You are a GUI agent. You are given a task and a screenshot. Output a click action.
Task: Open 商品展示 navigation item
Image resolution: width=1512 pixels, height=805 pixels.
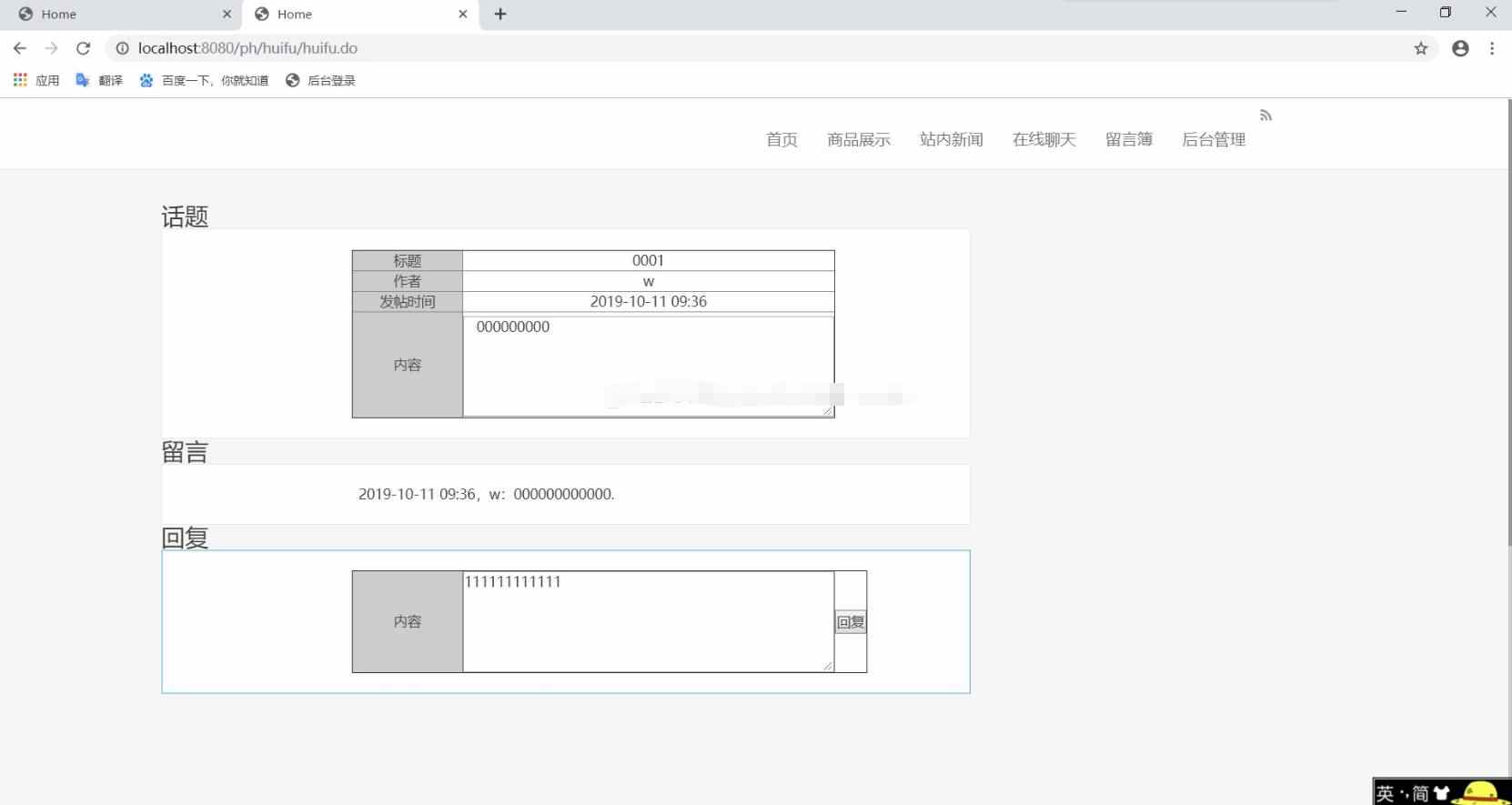click(x=859, y=139)
